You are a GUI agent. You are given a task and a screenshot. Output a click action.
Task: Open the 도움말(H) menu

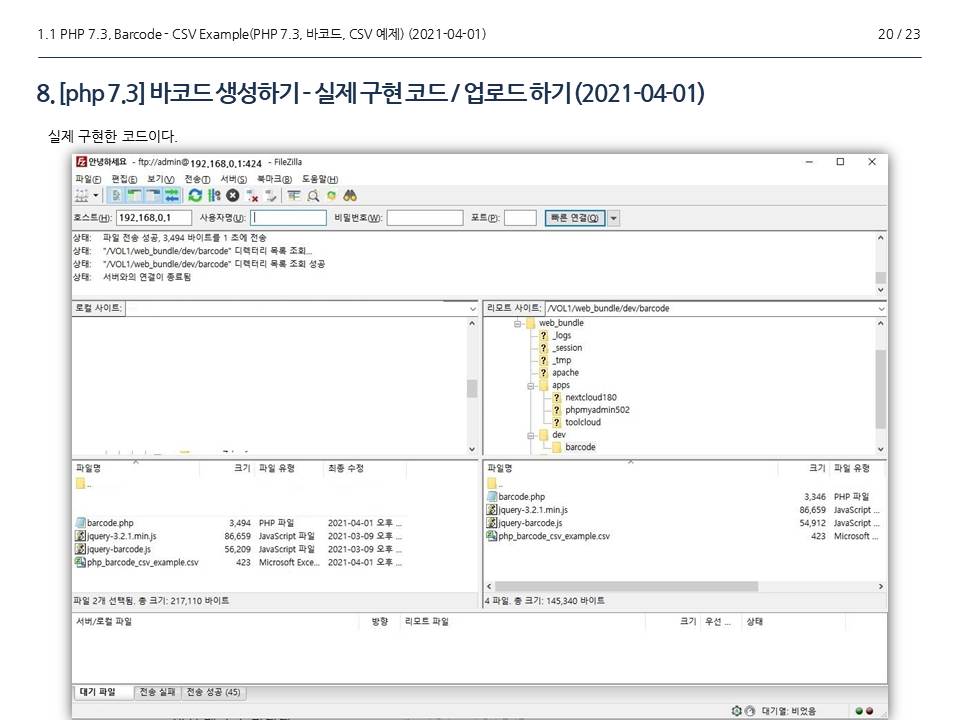coord(320,179)
